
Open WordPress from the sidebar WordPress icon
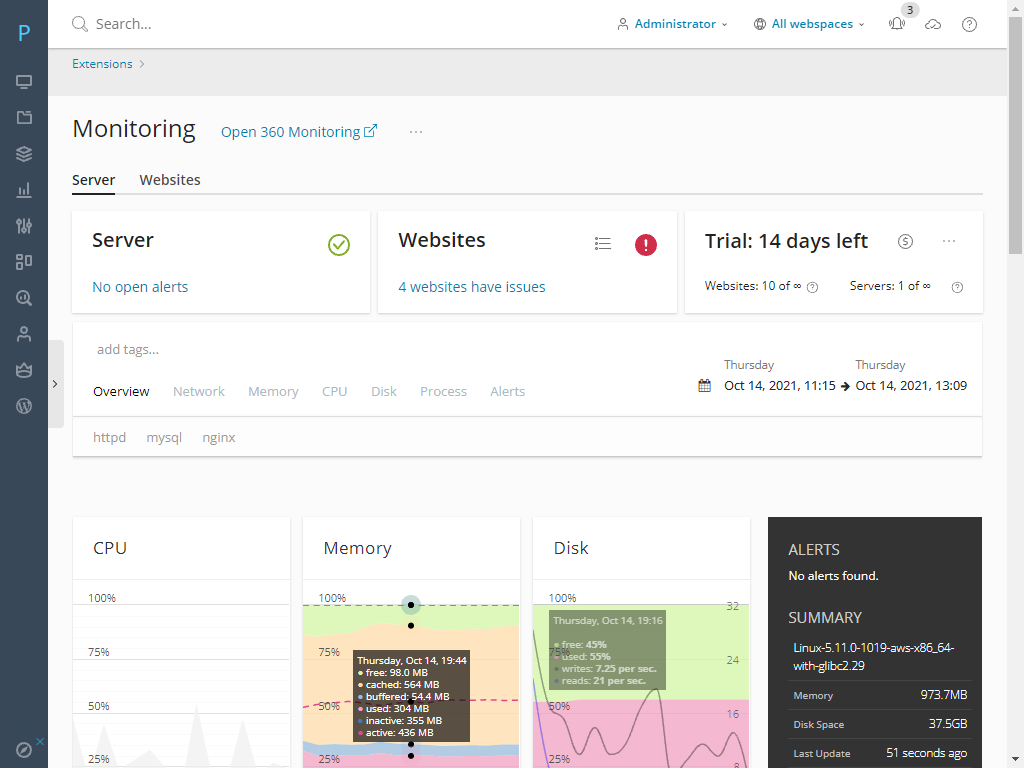point(24,405)
